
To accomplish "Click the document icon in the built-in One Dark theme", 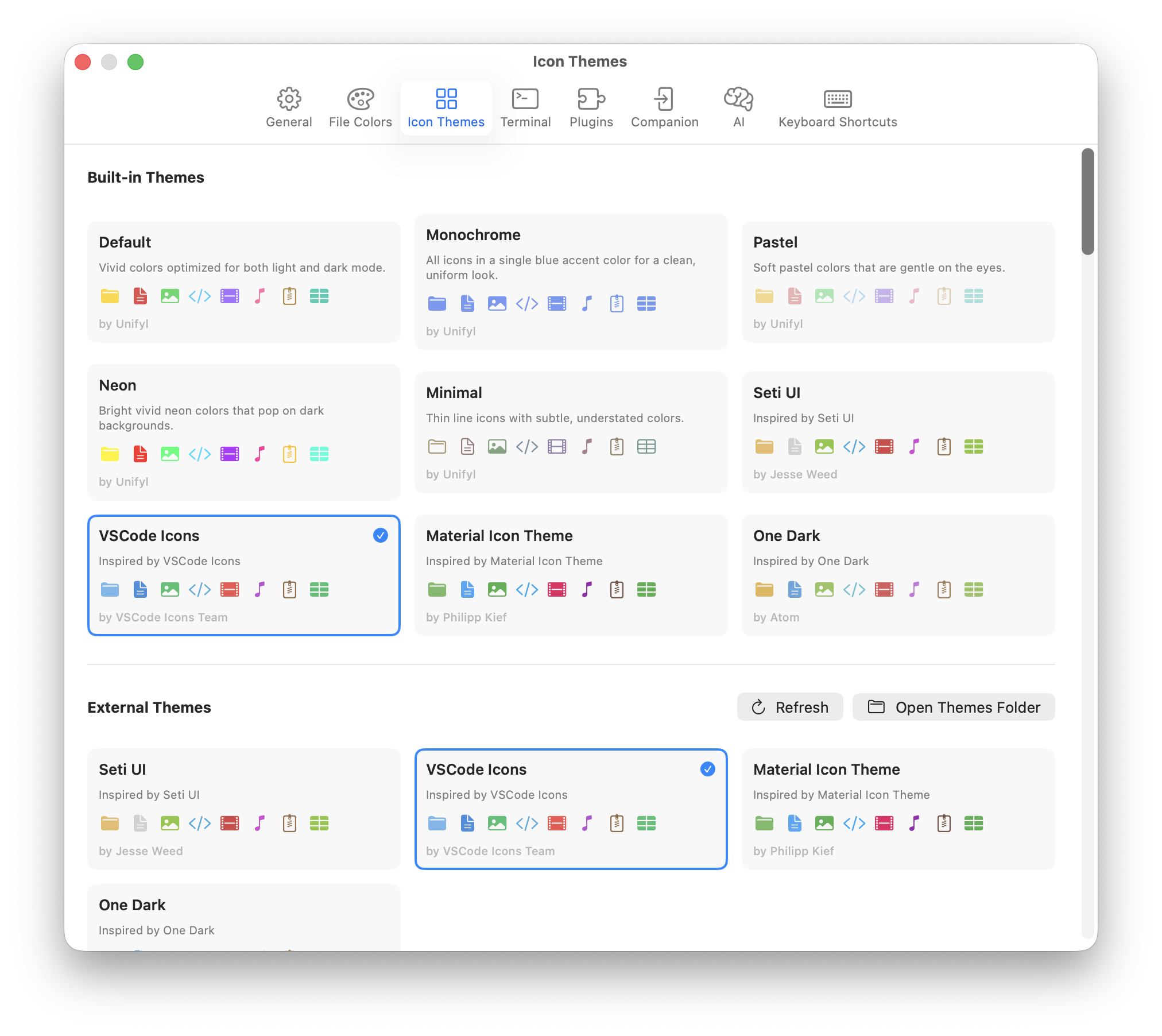I will pyautogui.click(x=795, y=590).
